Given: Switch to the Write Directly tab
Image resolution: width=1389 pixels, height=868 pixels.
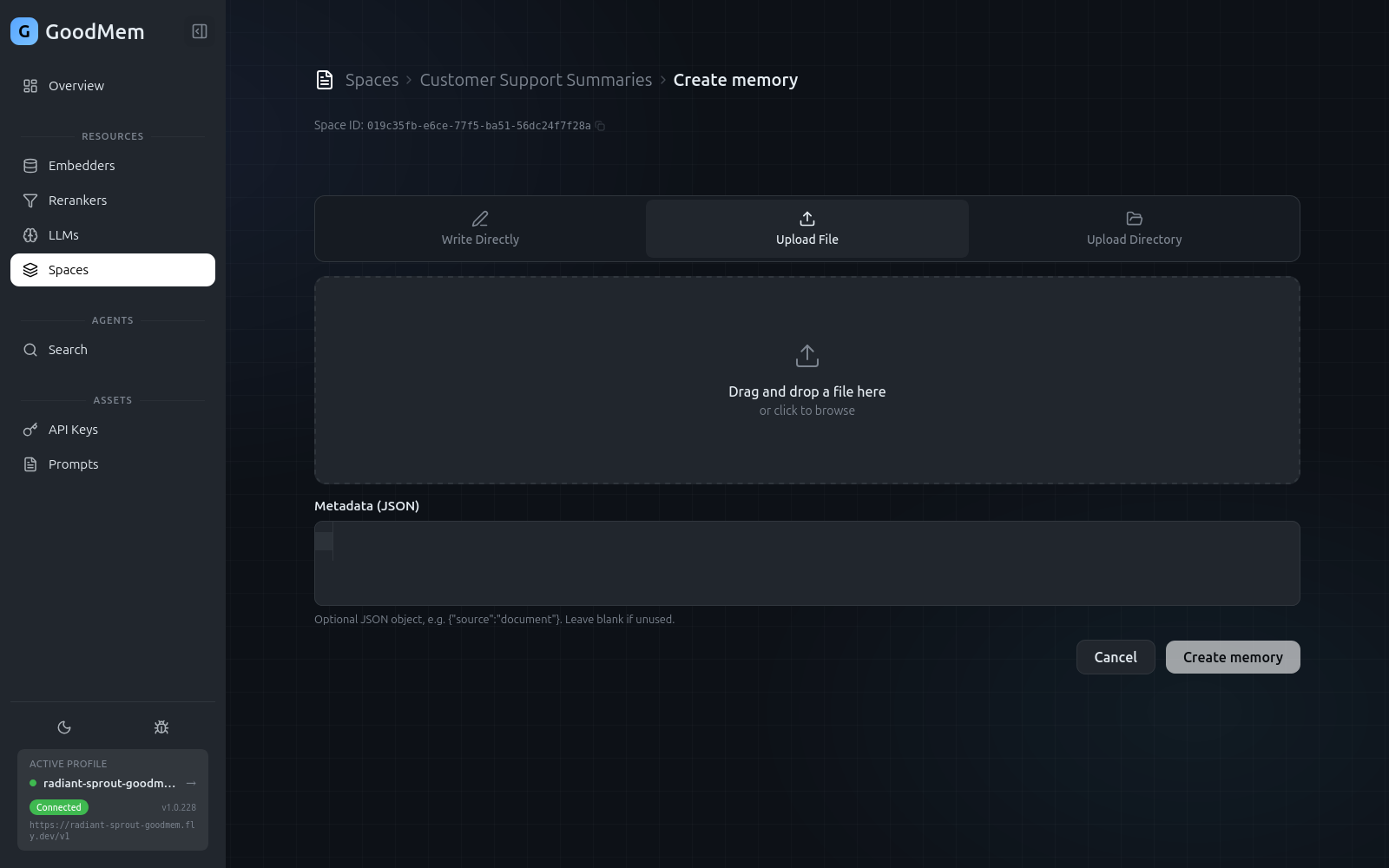Looking at the screenshot, I should [479, 228].
